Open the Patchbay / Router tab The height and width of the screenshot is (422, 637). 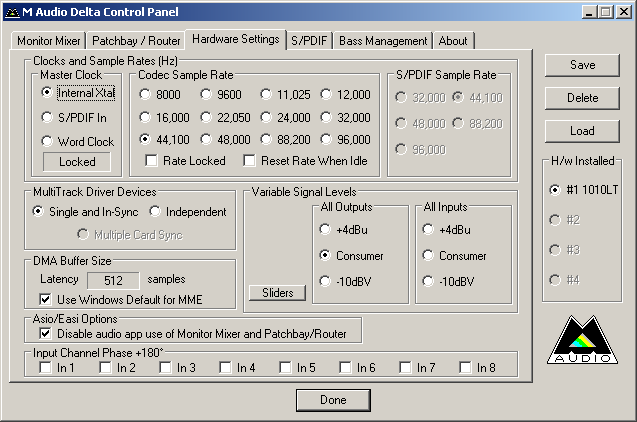pyautogui.click(x=135, y=41)
